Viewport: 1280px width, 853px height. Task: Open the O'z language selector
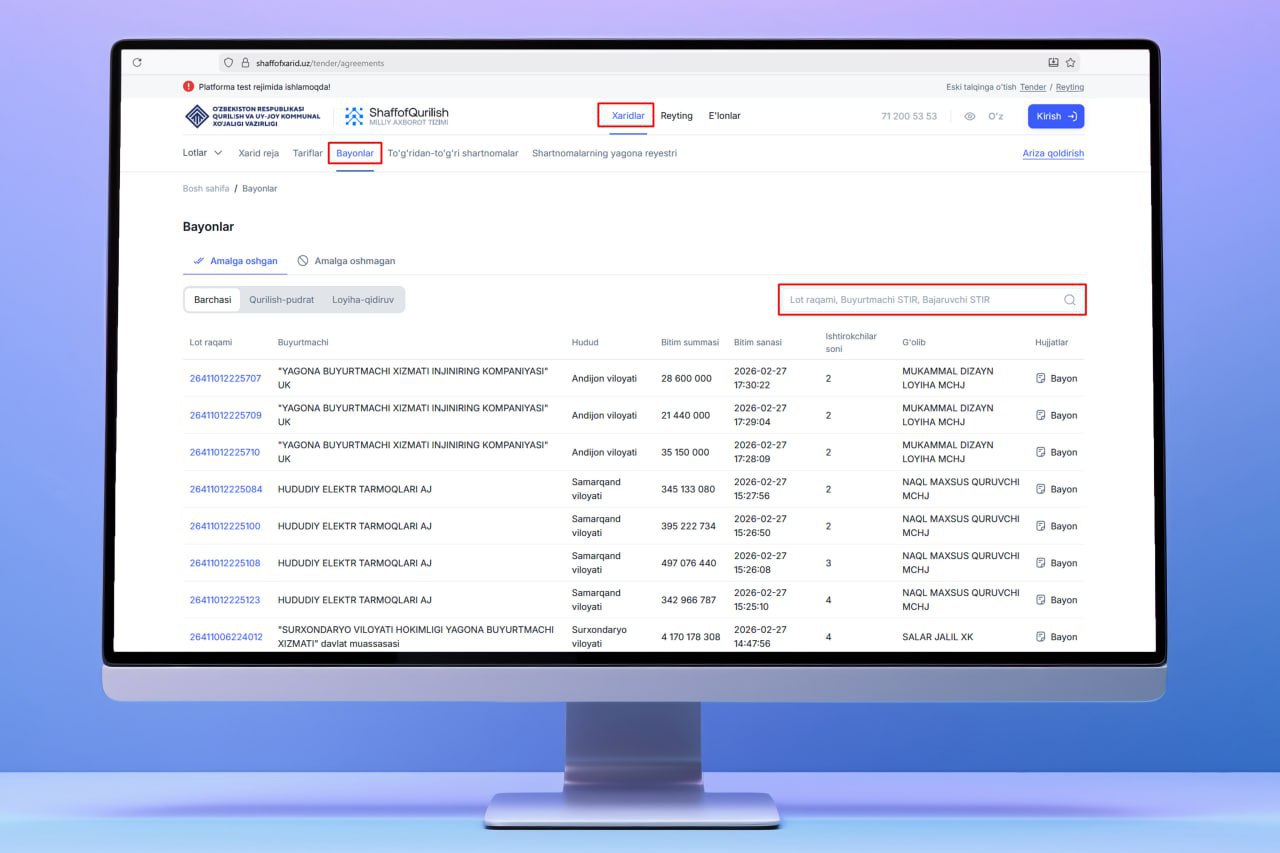click(995, 117)
